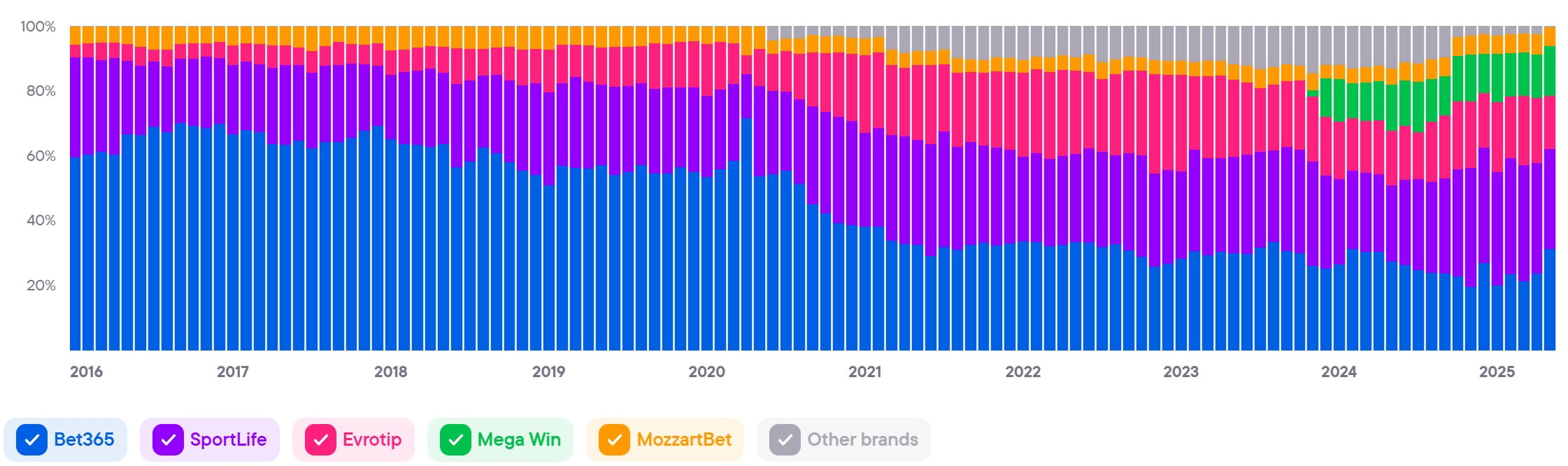This screenshot has height=466, width=1568.
Task: Select the 2022 year marker
Action: click(x=1022, y=372)
